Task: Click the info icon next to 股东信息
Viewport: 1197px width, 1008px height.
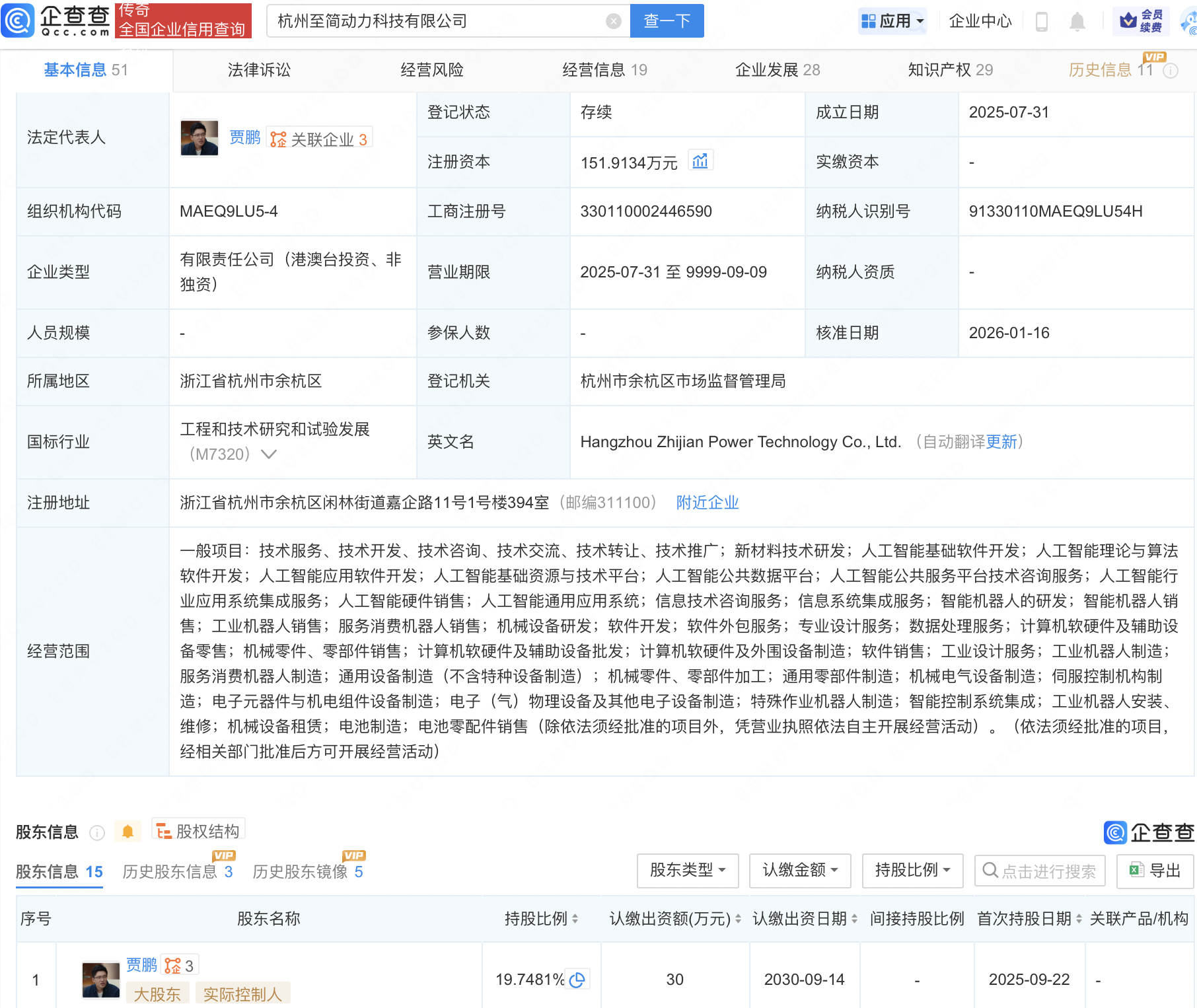Action: (97, 832)
